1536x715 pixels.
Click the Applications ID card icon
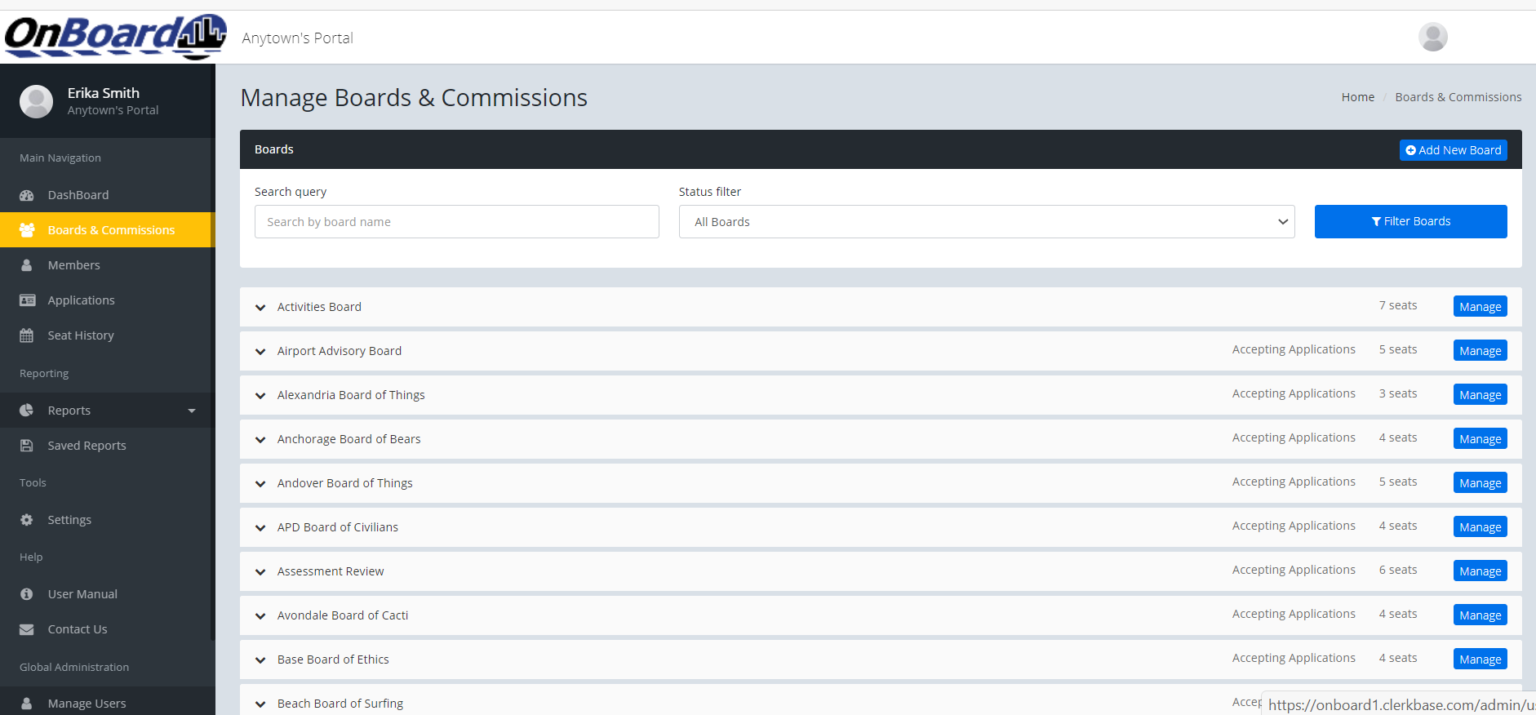click(x=27, y=300)
